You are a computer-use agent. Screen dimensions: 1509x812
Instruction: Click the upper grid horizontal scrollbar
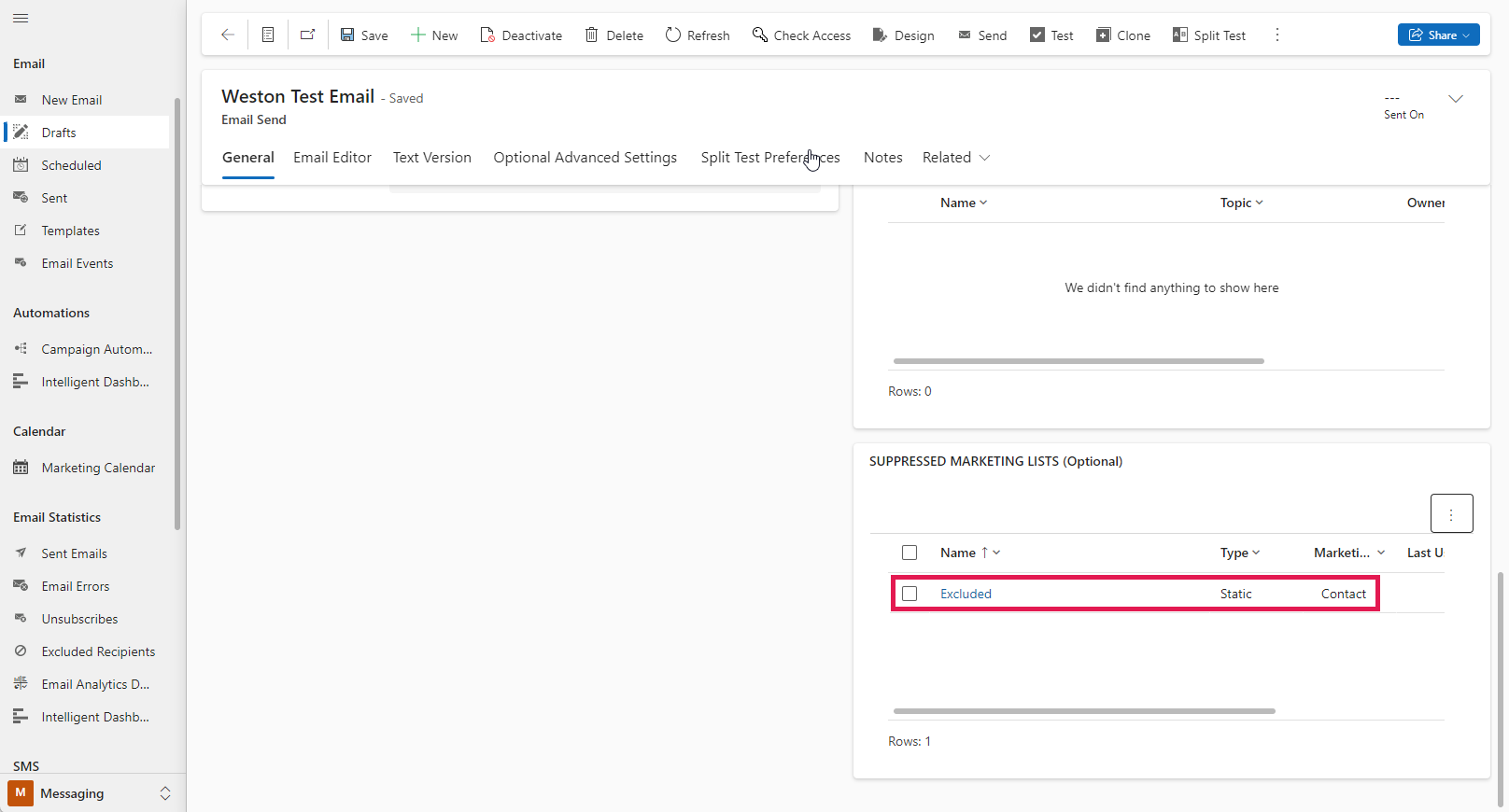pos(1079,361)
